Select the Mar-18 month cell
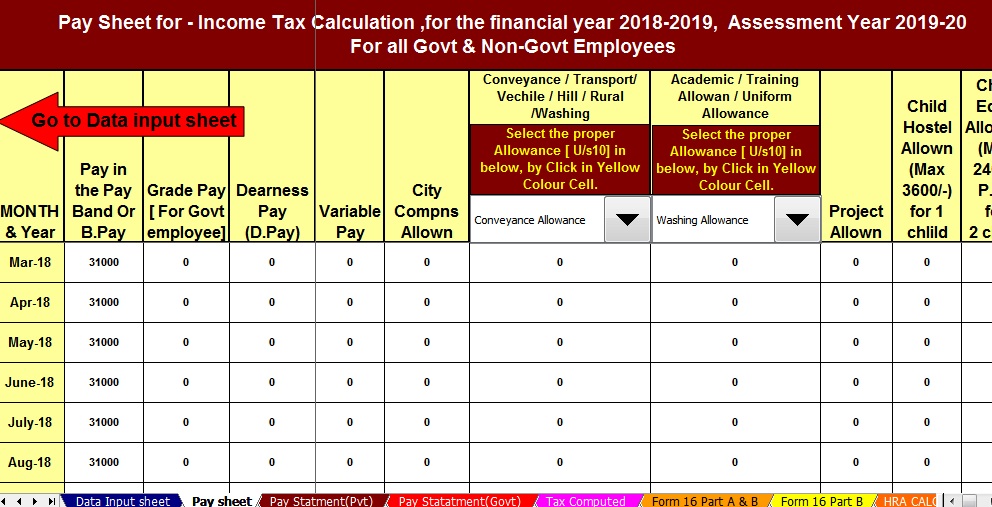The image size is (992, 507). [x=32, y=262]
